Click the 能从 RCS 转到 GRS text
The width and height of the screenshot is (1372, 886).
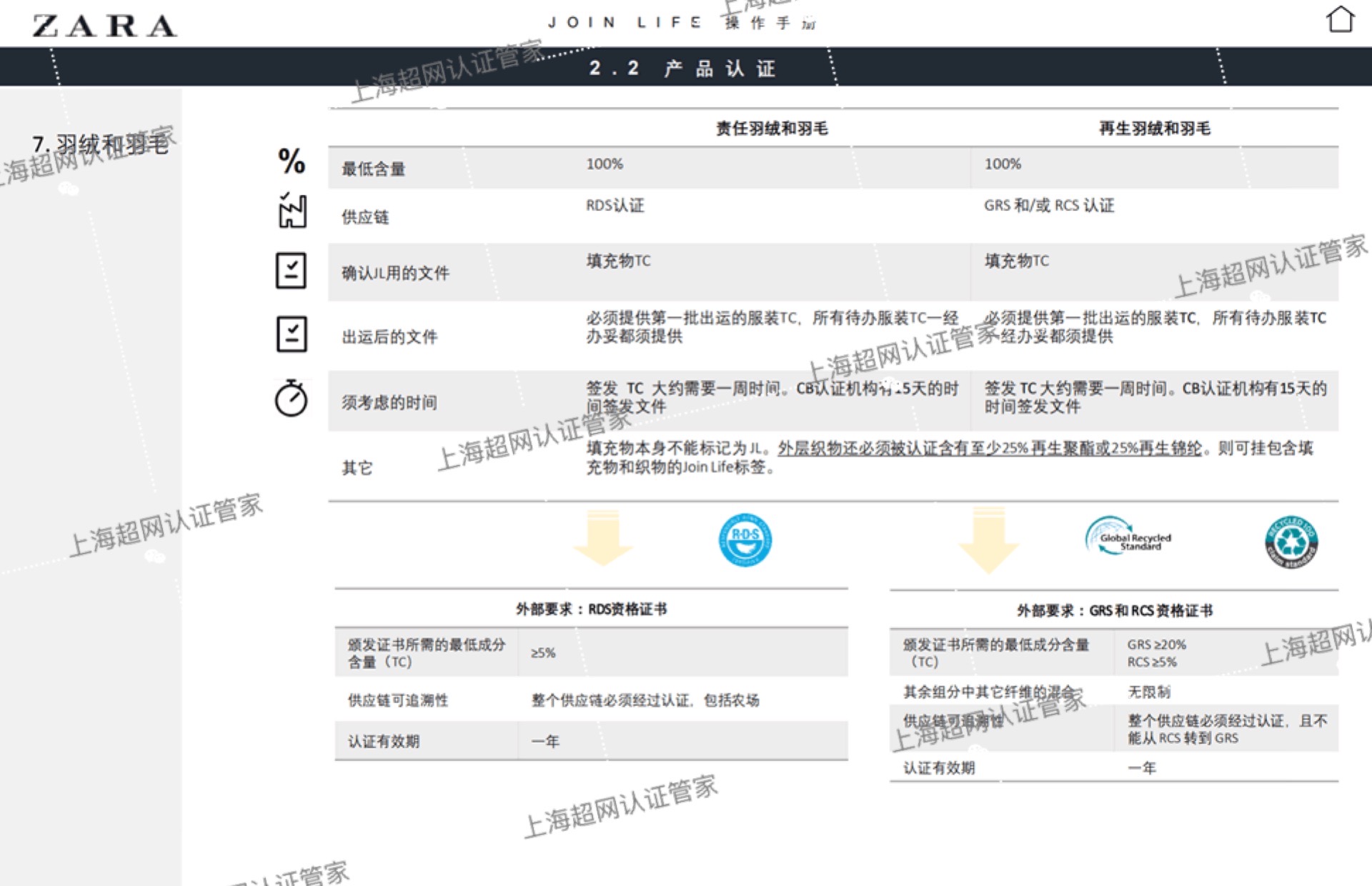[x=1183, y=738]
